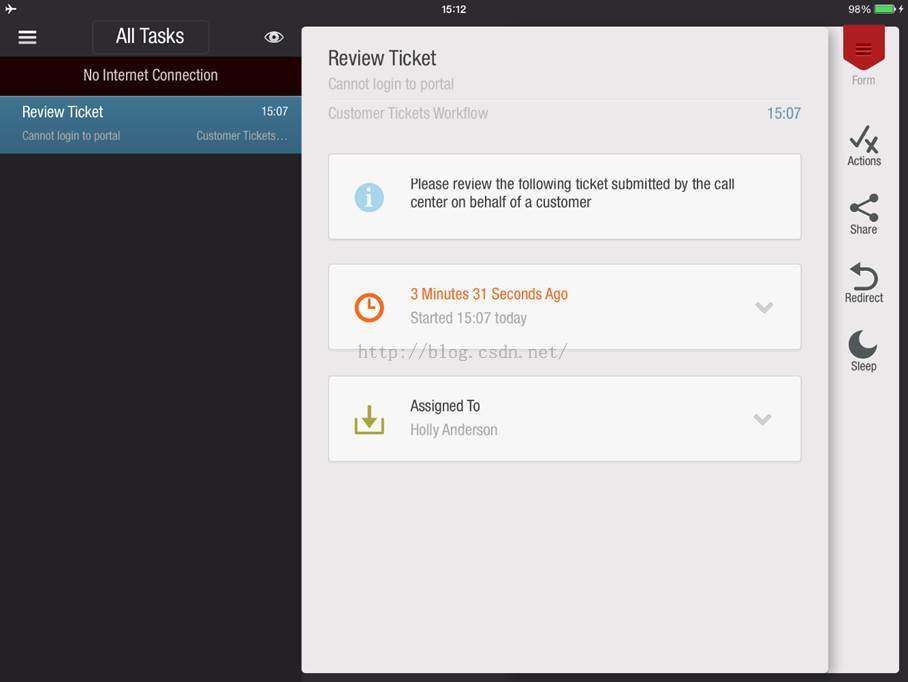Tap the Review Ticket heading in detail pane

coord(382,58)
